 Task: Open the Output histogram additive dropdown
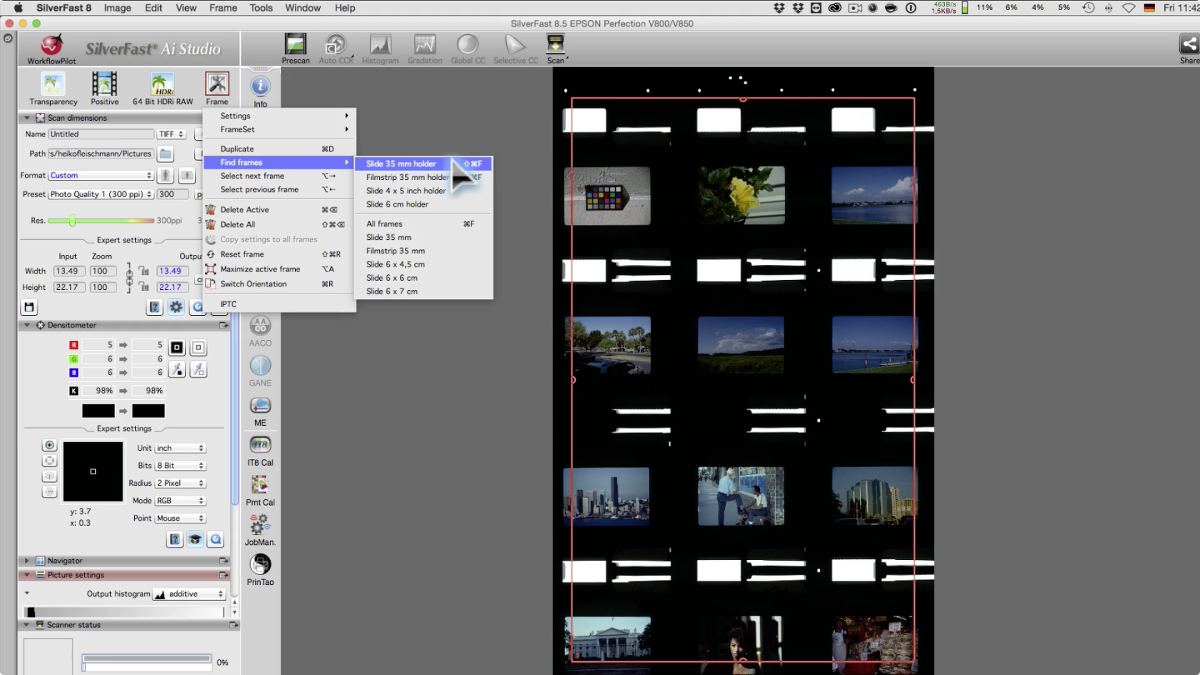tap(189, 594)
